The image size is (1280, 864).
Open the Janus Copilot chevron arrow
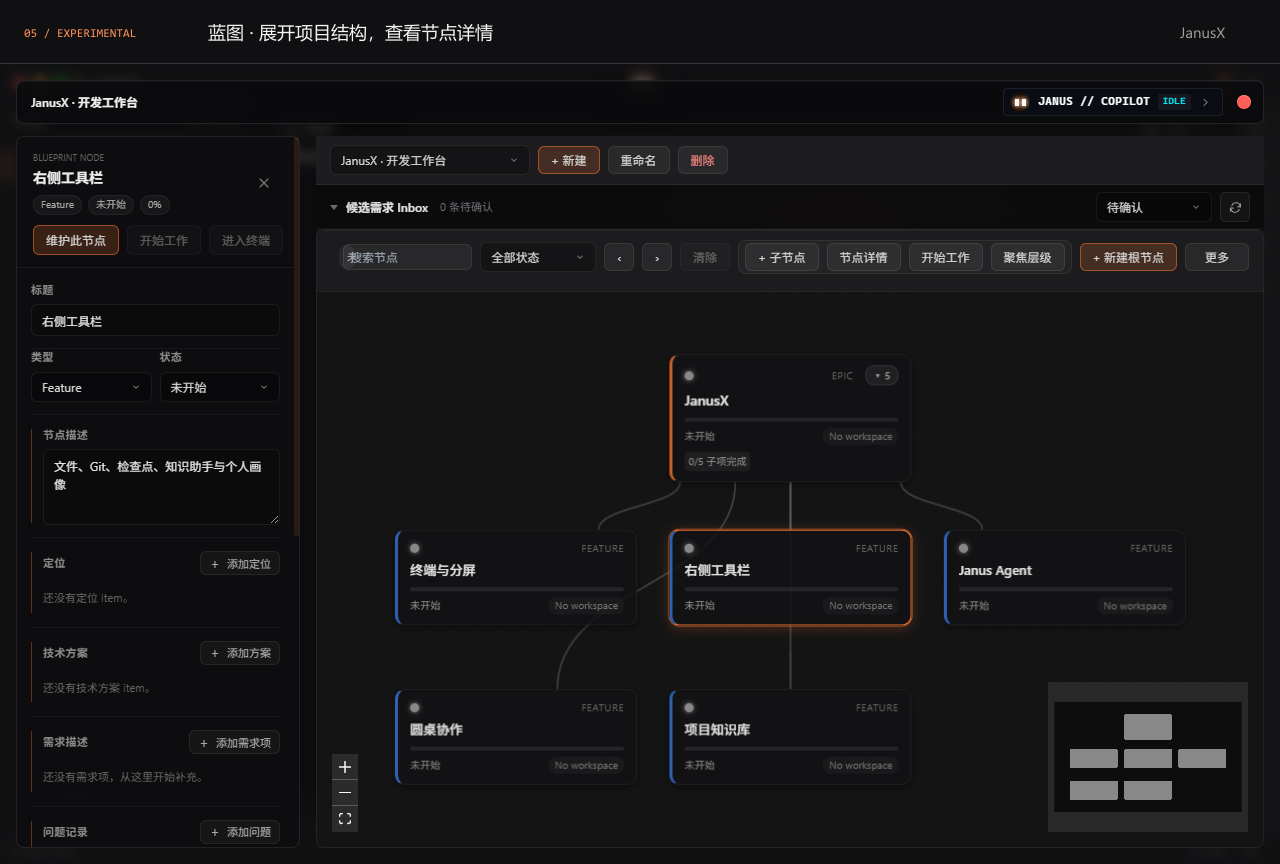[x=1205, y=102]
